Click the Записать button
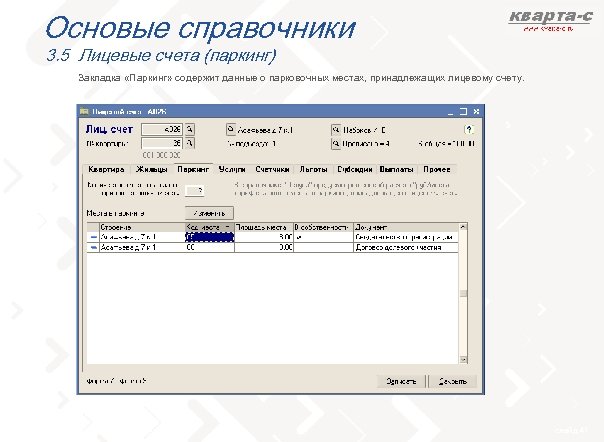The image size is (604, 442). [401, 381]
